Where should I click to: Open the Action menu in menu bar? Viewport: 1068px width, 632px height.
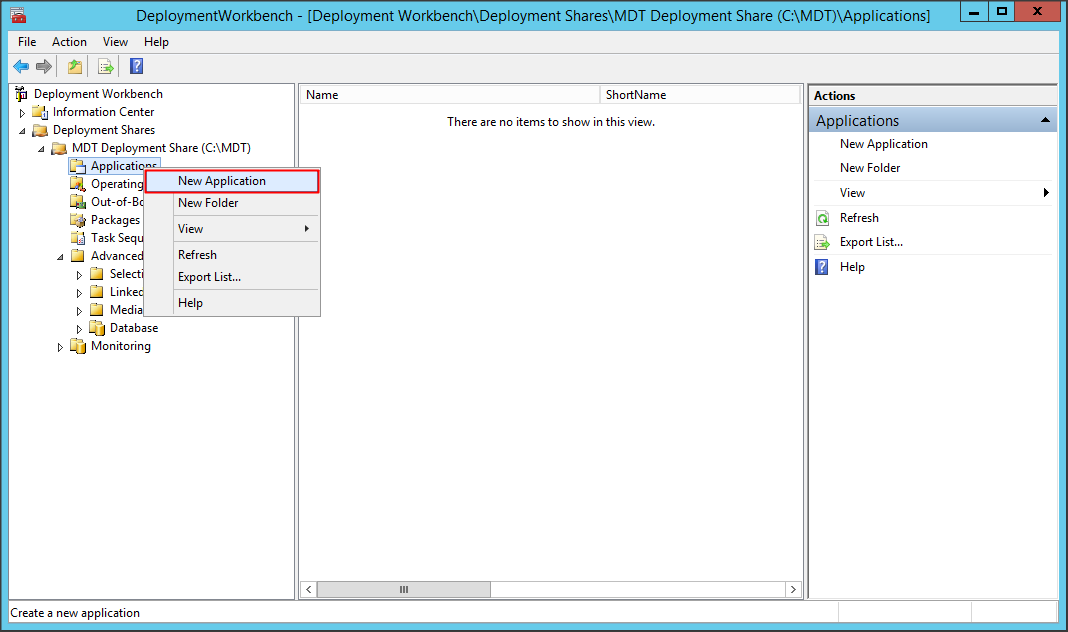(x=69, y=42)
